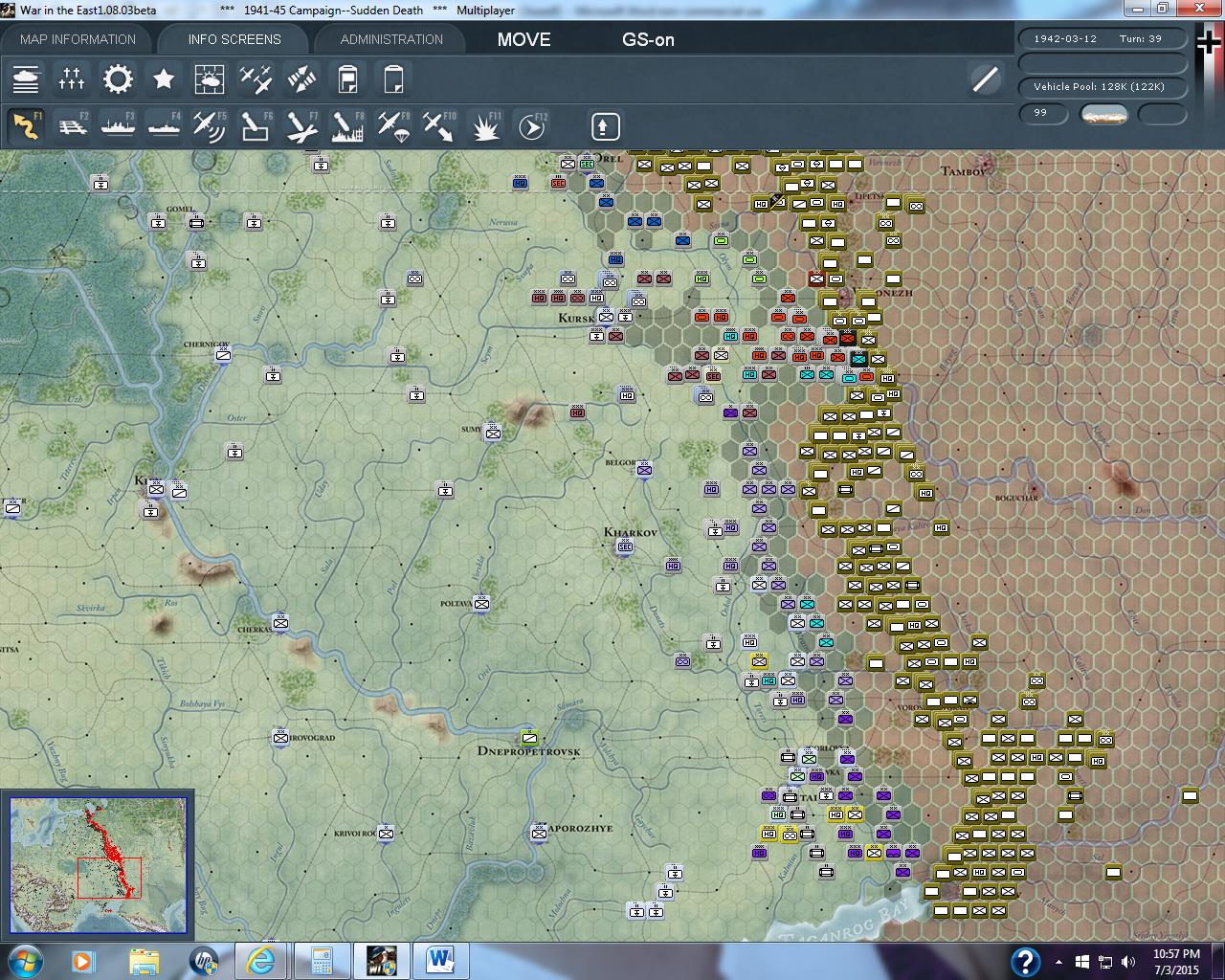Click the 99 value field
This screenshot has height=980, width=1225.
[1045, 114]
